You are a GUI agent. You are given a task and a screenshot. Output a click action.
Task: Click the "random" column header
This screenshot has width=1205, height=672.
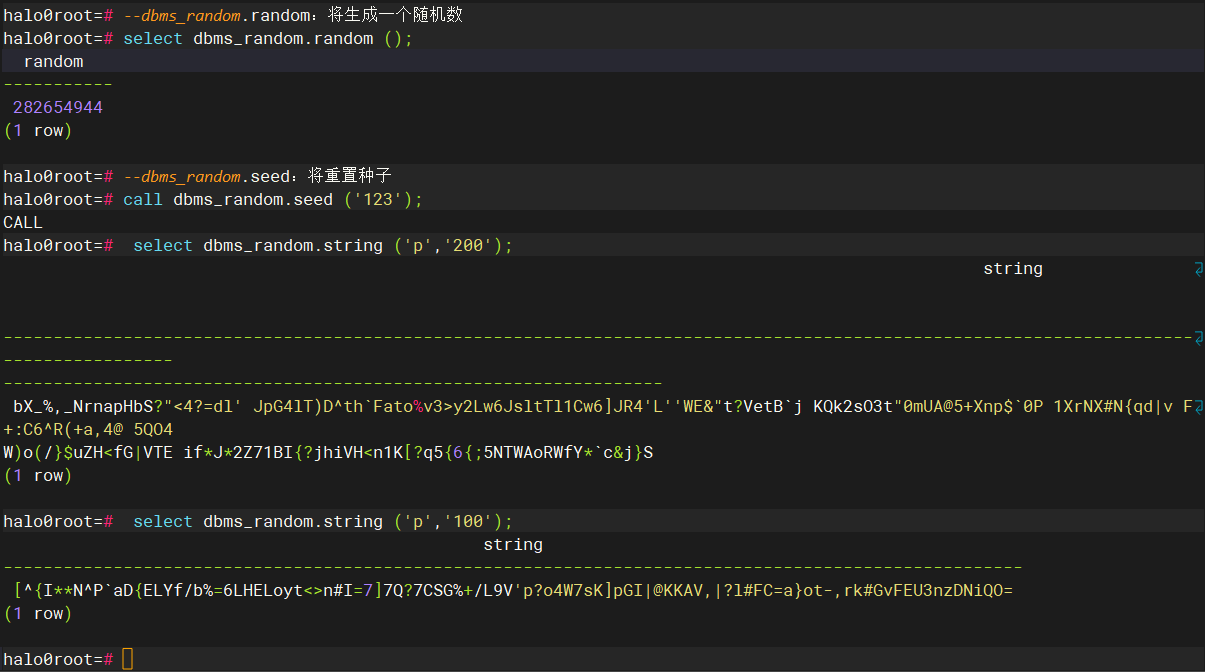click(x=53, y=61)
